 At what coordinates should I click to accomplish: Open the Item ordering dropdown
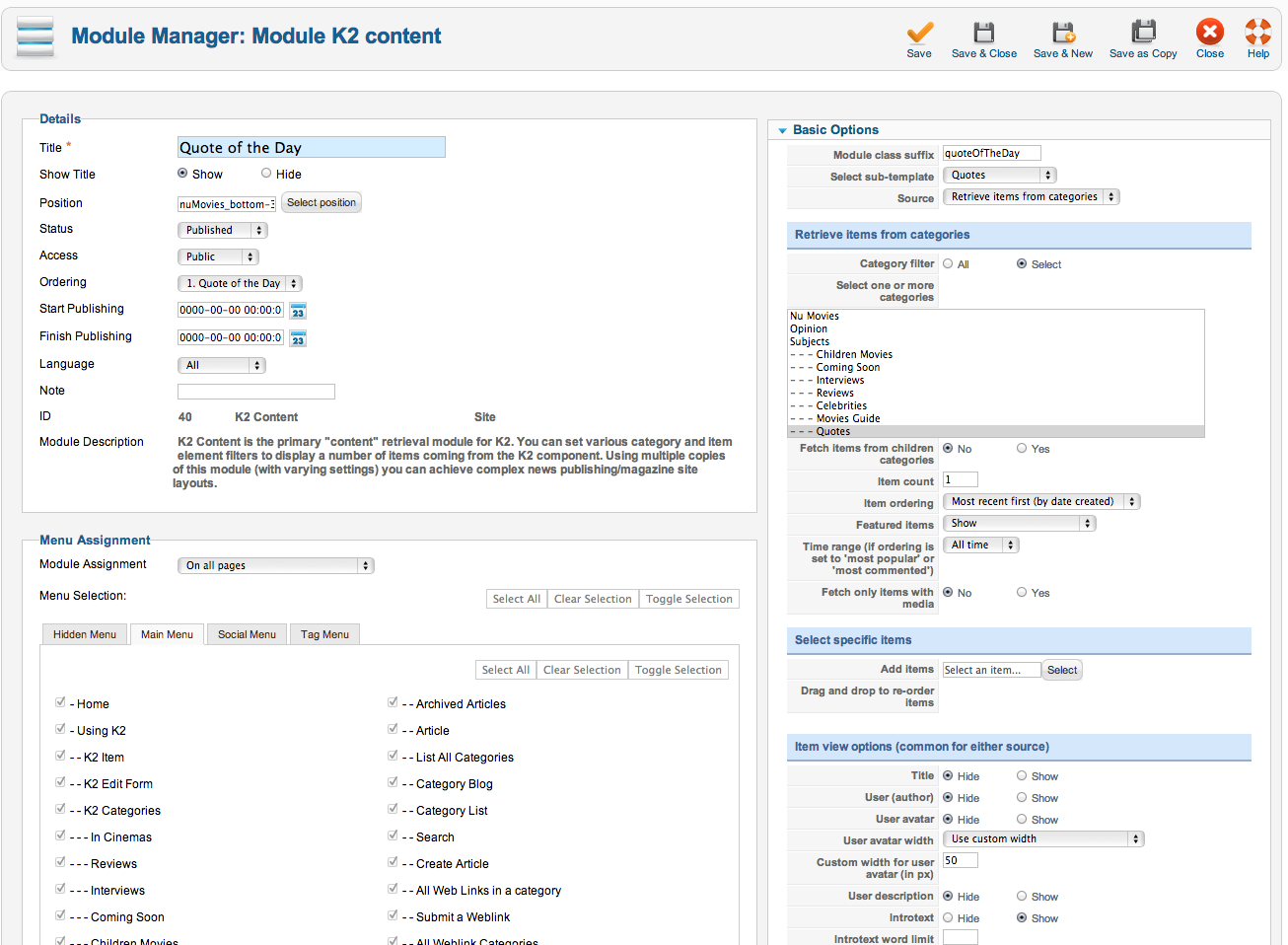click(1041, 501)
